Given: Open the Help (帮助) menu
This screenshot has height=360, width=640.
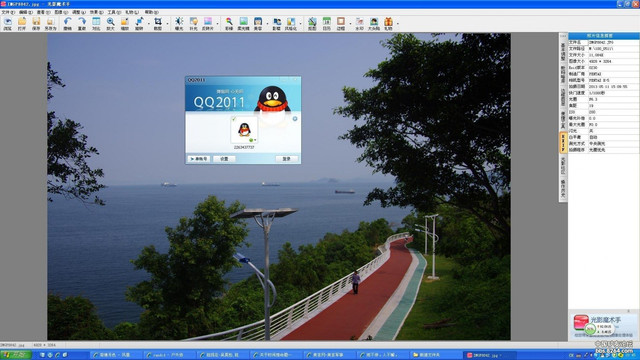Looking at the screenshot, I should coord(151,12).
